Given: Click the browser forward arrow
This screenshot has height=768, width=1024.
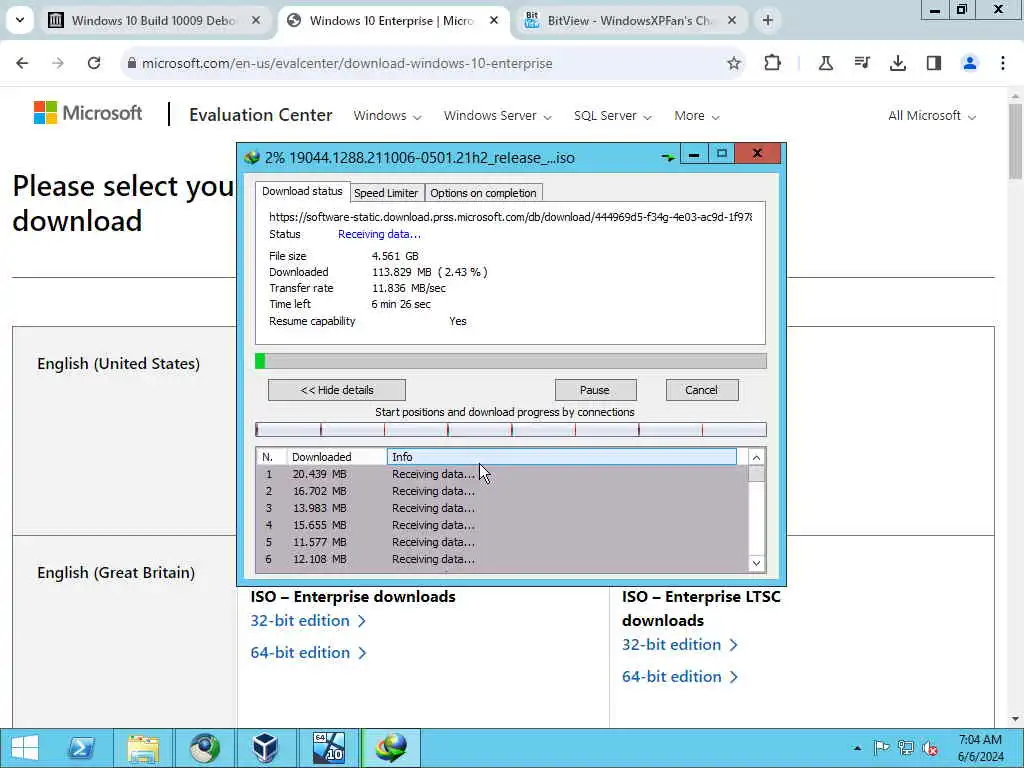Looking at the screenshot, I should coord(58,63).
